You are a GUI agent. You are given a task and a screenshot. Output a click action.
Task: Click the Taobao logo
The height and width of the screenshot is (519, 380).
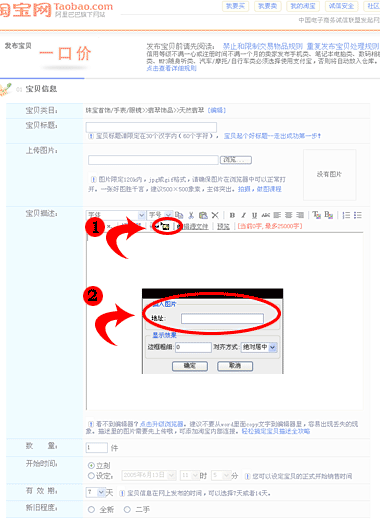click(x=56, y=9)
